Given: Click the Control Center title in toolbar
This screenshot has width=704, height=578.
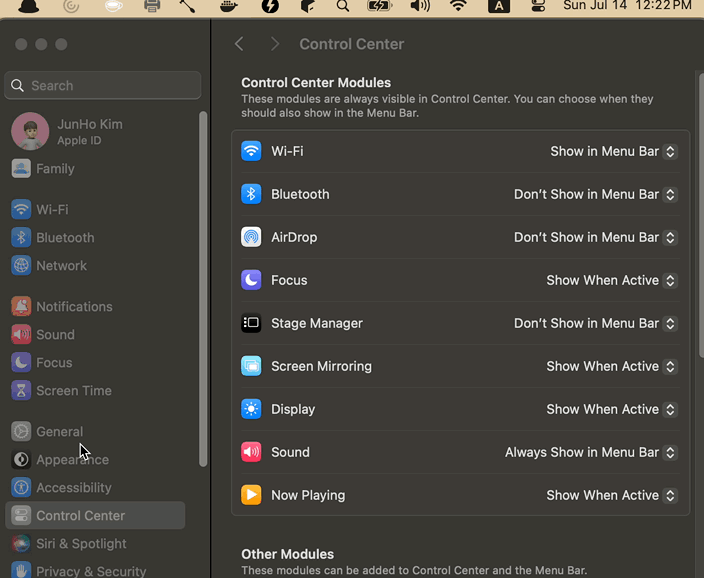Looking at the screenshot, I should point(352,44).
